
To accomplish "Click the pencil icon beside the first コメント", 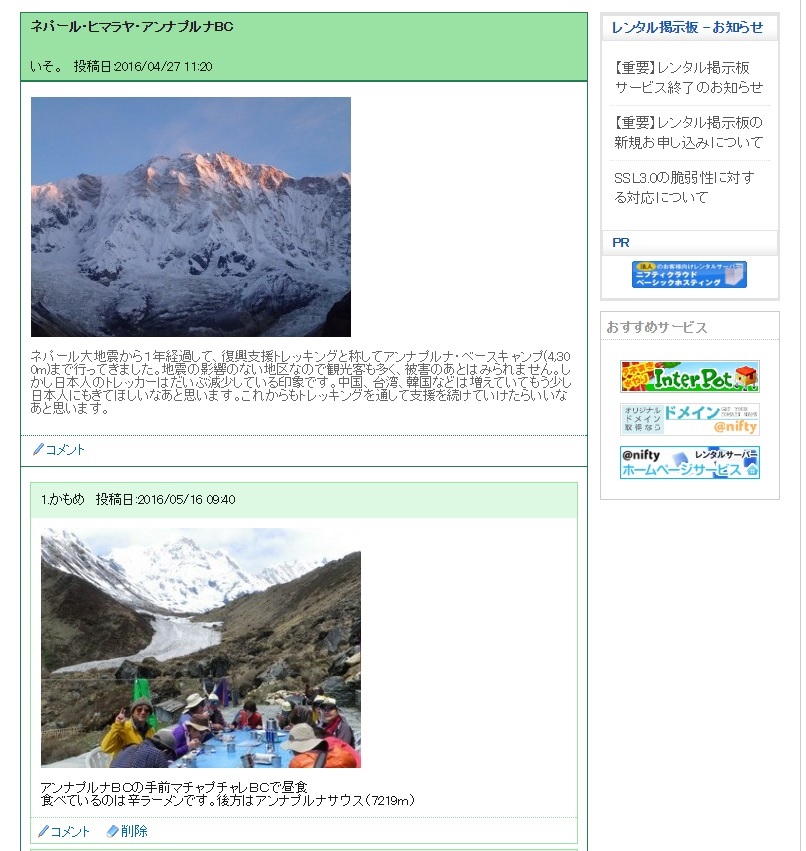I will (x=38, y=449).
